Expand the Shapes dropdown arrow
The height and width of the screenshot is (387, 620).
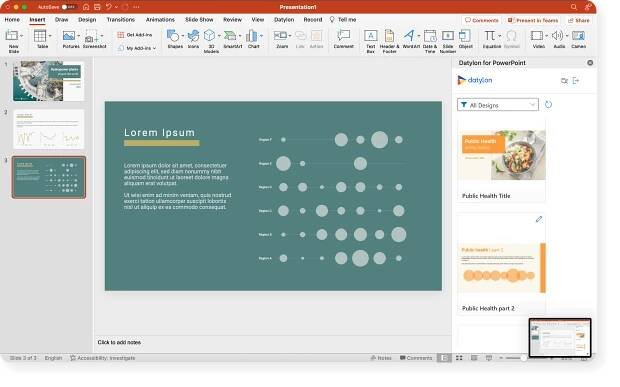point(182,36)
